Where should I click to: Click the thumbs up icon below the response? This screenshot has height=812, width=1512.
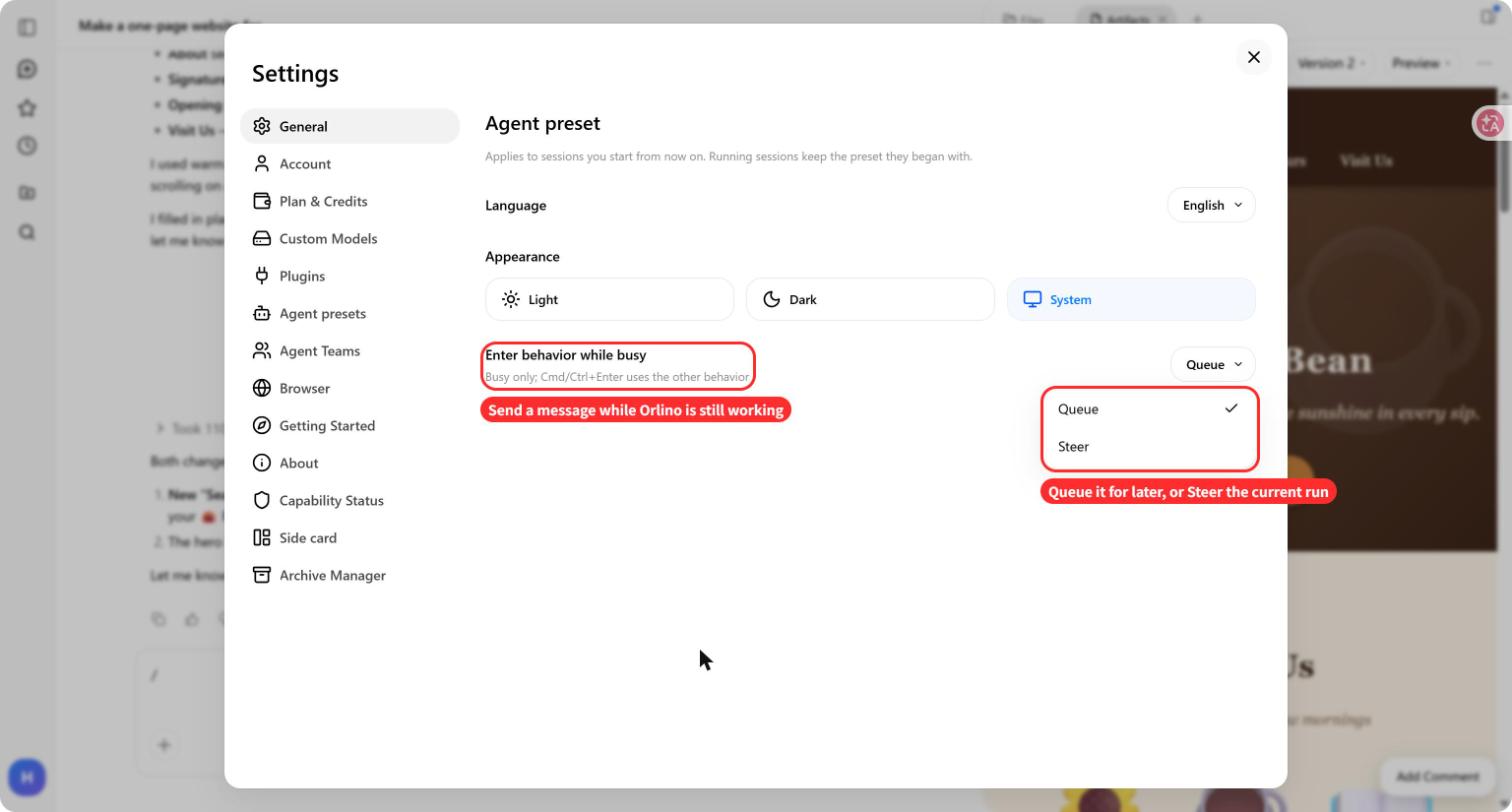coord(192,619)
